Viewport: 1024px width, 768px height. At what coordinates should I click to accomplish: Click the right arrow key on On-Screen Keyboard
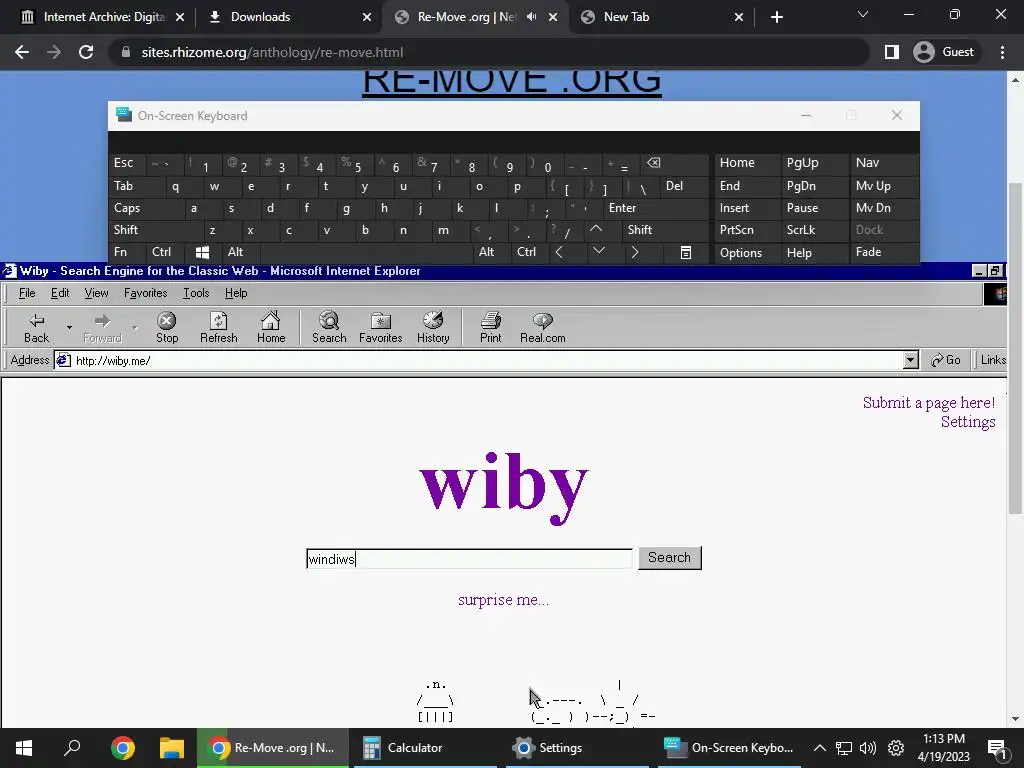pos(634,252)
